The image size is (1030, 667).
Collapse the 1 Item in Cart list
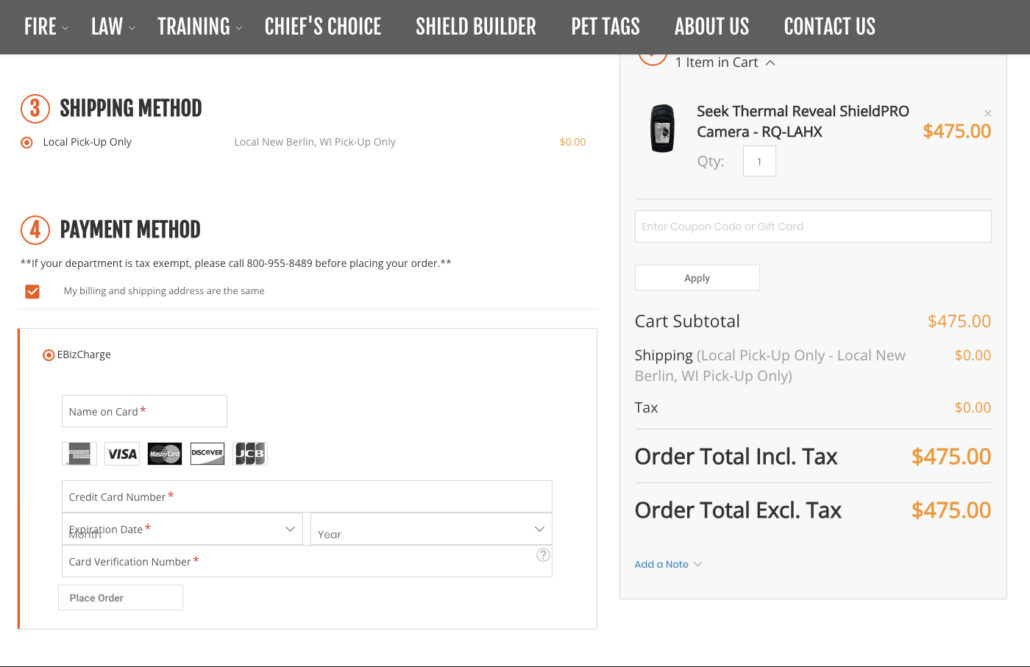(x=770, y=62)
